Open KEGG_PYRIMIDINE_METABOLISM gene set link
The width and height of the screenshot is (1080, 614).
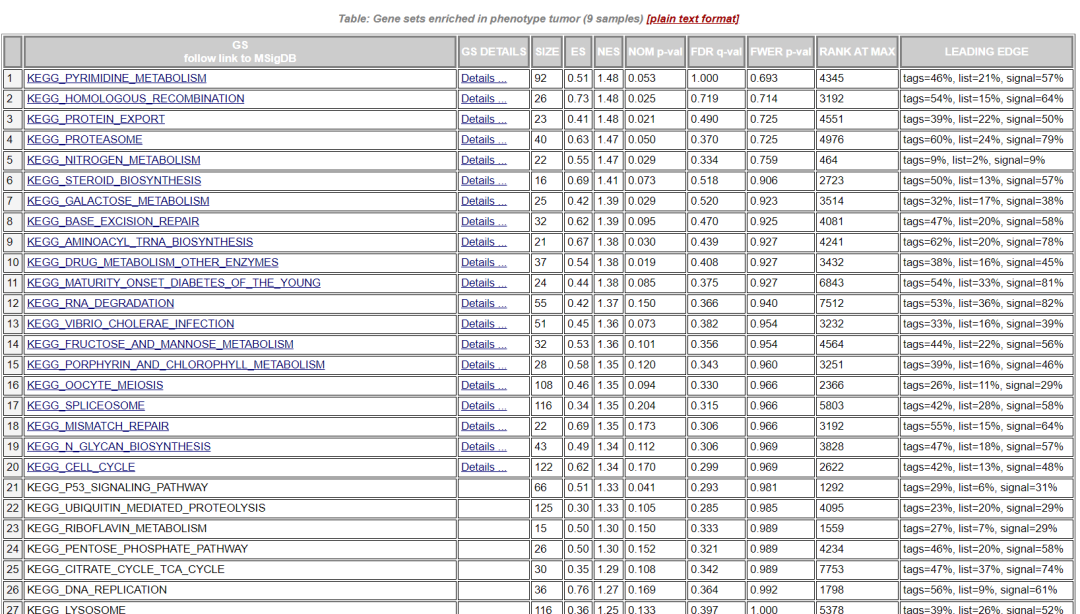116,79
